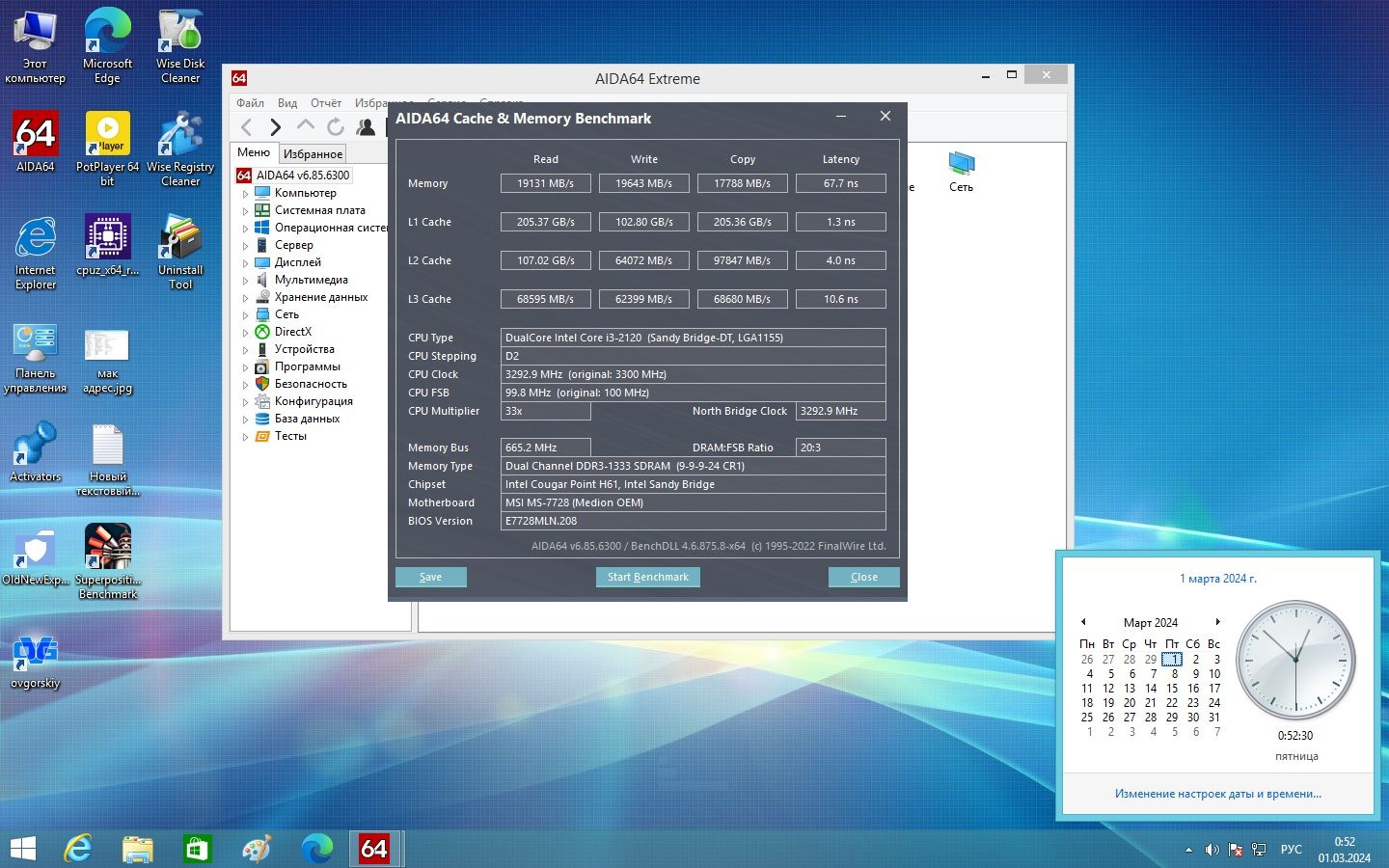Click the Windows Start button
Image resolution: width=1389 pixels, height=868 pixels.
pos(22,849)
